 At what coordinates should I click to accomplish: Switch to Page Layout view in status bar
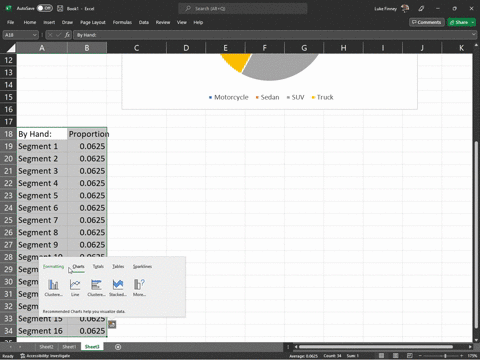pos(396,356)
